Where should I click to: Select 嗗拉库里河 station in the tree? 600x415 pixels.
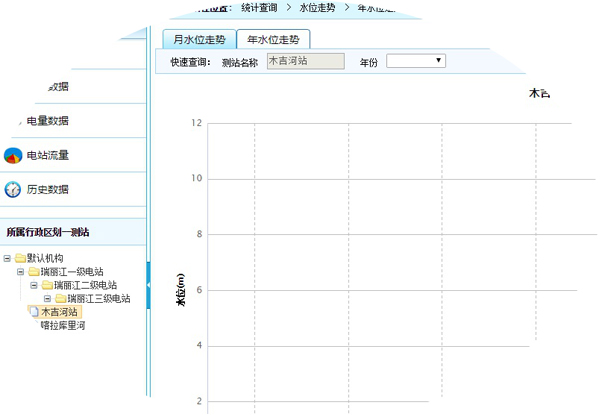[x=62, y=325]
